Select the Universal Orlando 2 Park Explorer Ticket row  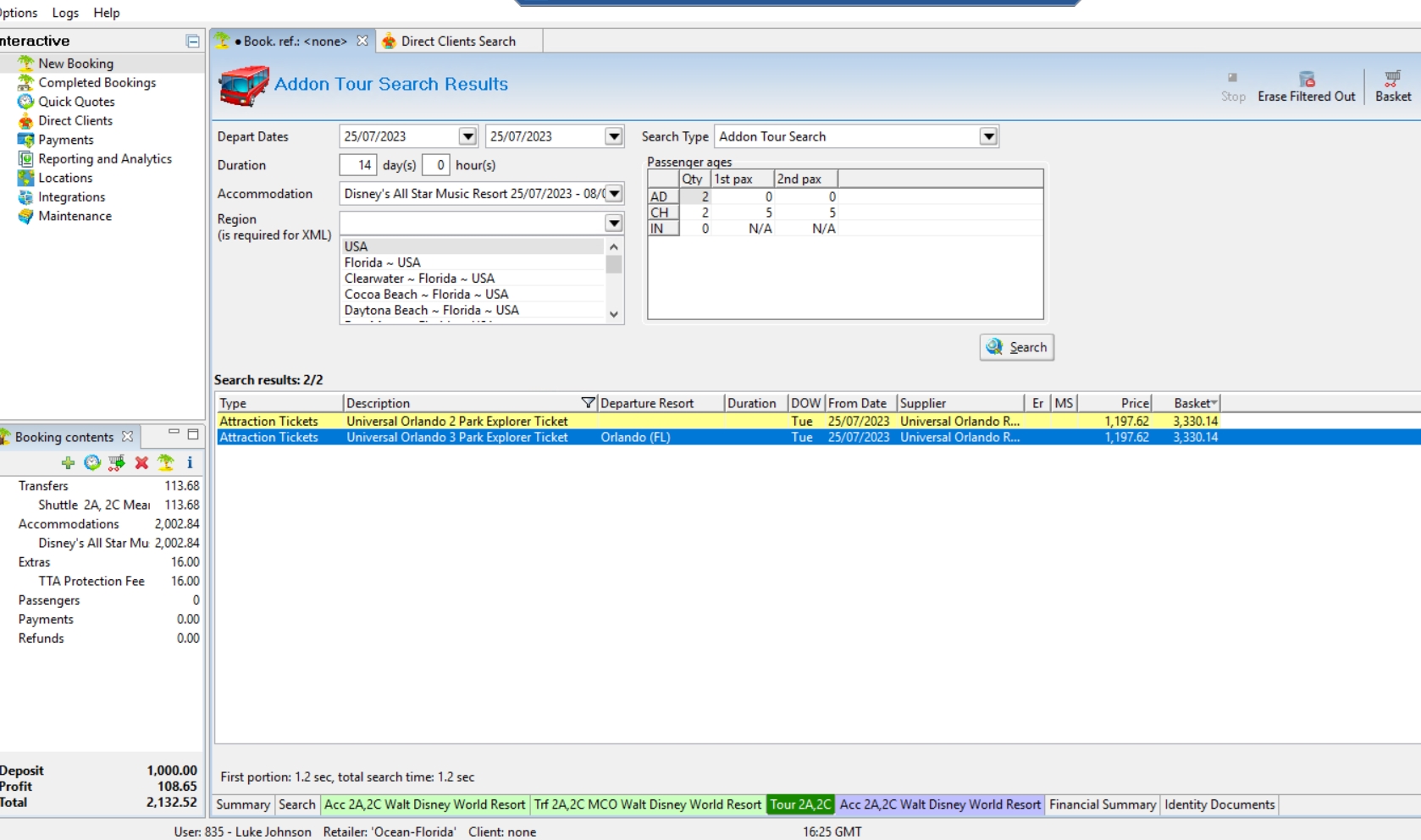(817, 421)
